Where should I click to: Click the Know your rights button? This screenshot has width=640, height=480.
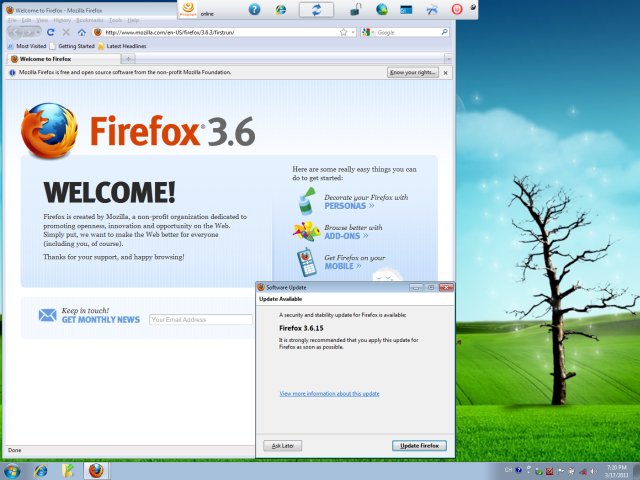(x=413, y=72)
